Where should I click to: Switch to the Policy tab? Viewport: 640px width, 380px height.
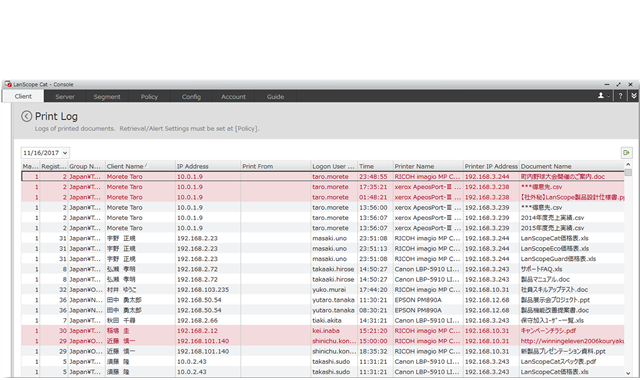tap(149, 97)
